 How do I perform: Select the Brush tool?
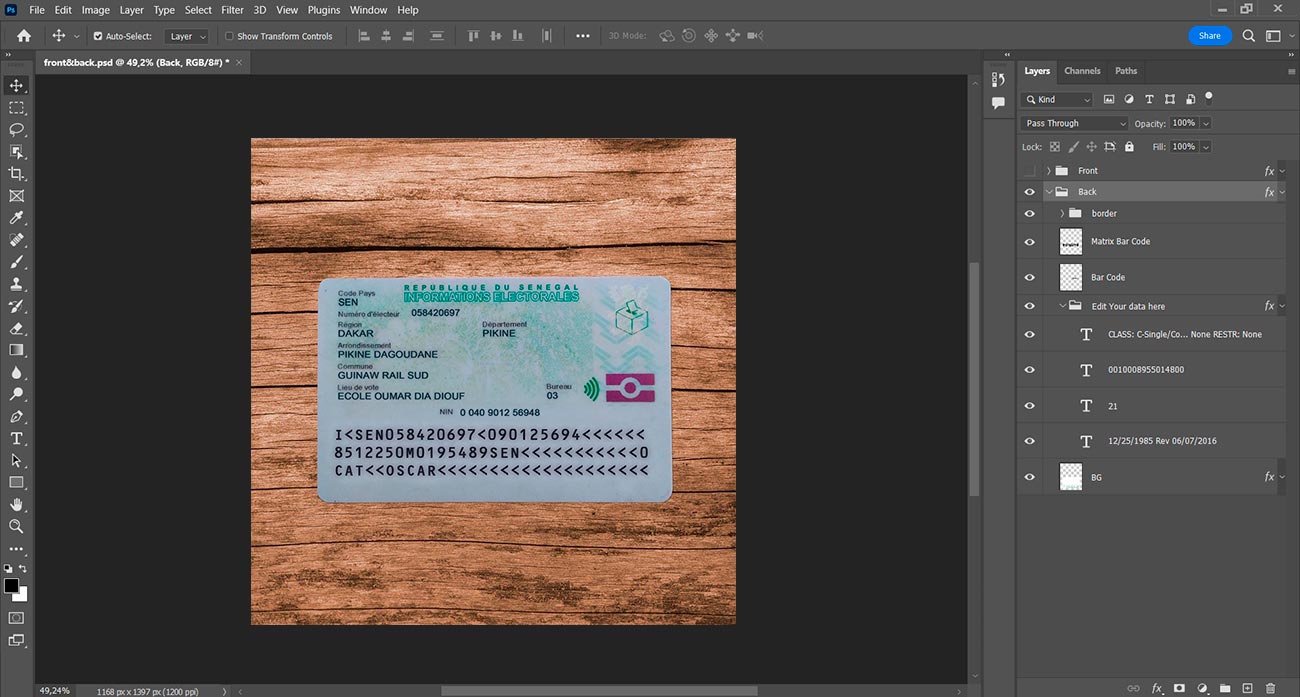tap(16, 262)
